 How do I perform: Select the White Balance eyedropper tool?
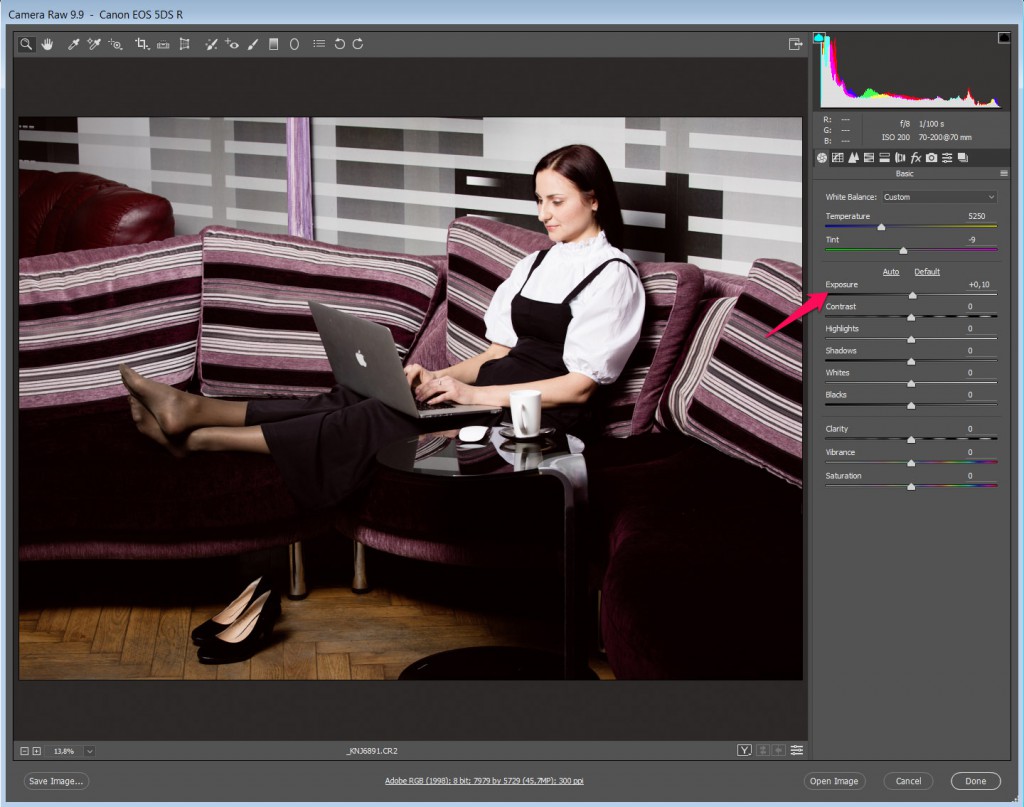coord(73,44)
